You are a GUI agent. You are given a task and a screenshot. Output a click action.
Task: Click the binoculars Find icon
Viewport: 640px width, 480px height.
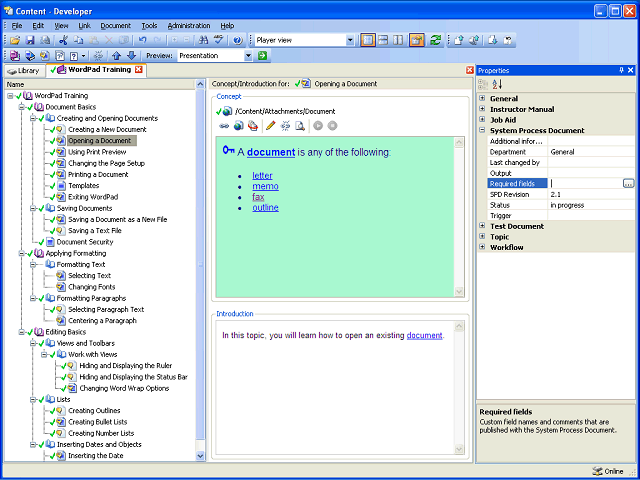(203, 40)
